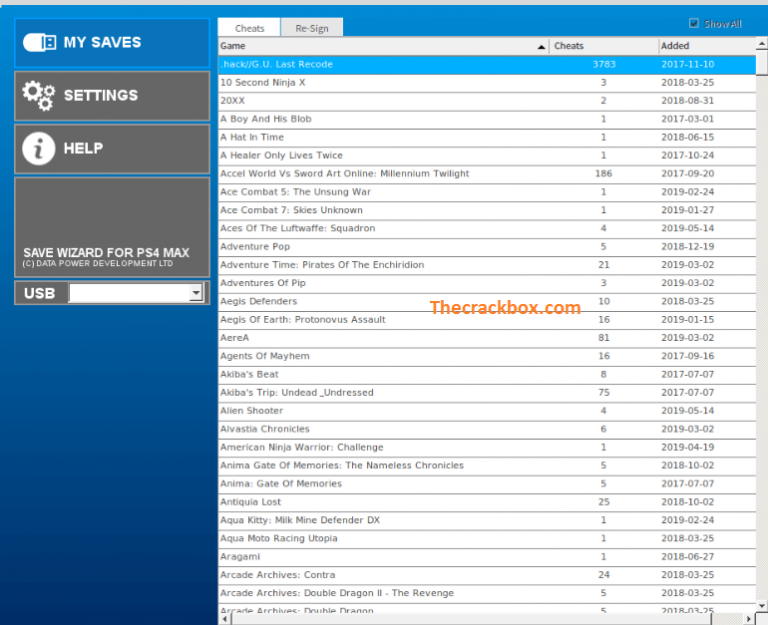Image resolution: width=768 pixels, height=625 pixels.
Task: Click the vertical scrollbar down arrow
Action: [x=762, y=605]
